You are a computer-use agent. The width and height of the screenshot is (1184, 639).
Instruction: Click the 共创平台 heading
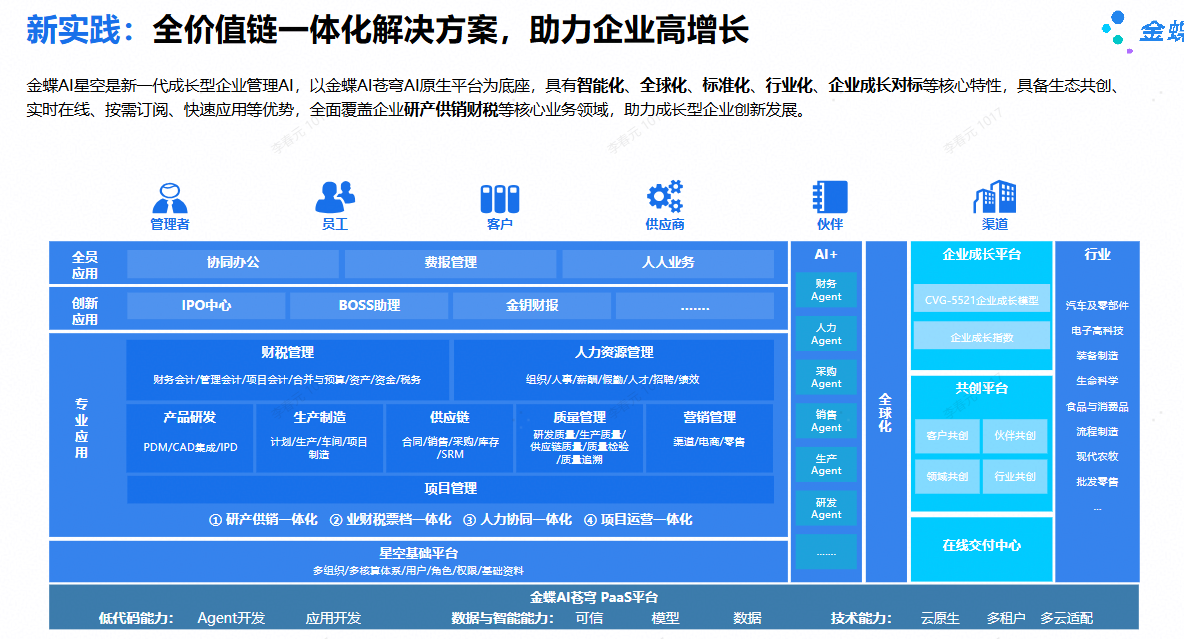pyautogui.click(x=982, y=388)
